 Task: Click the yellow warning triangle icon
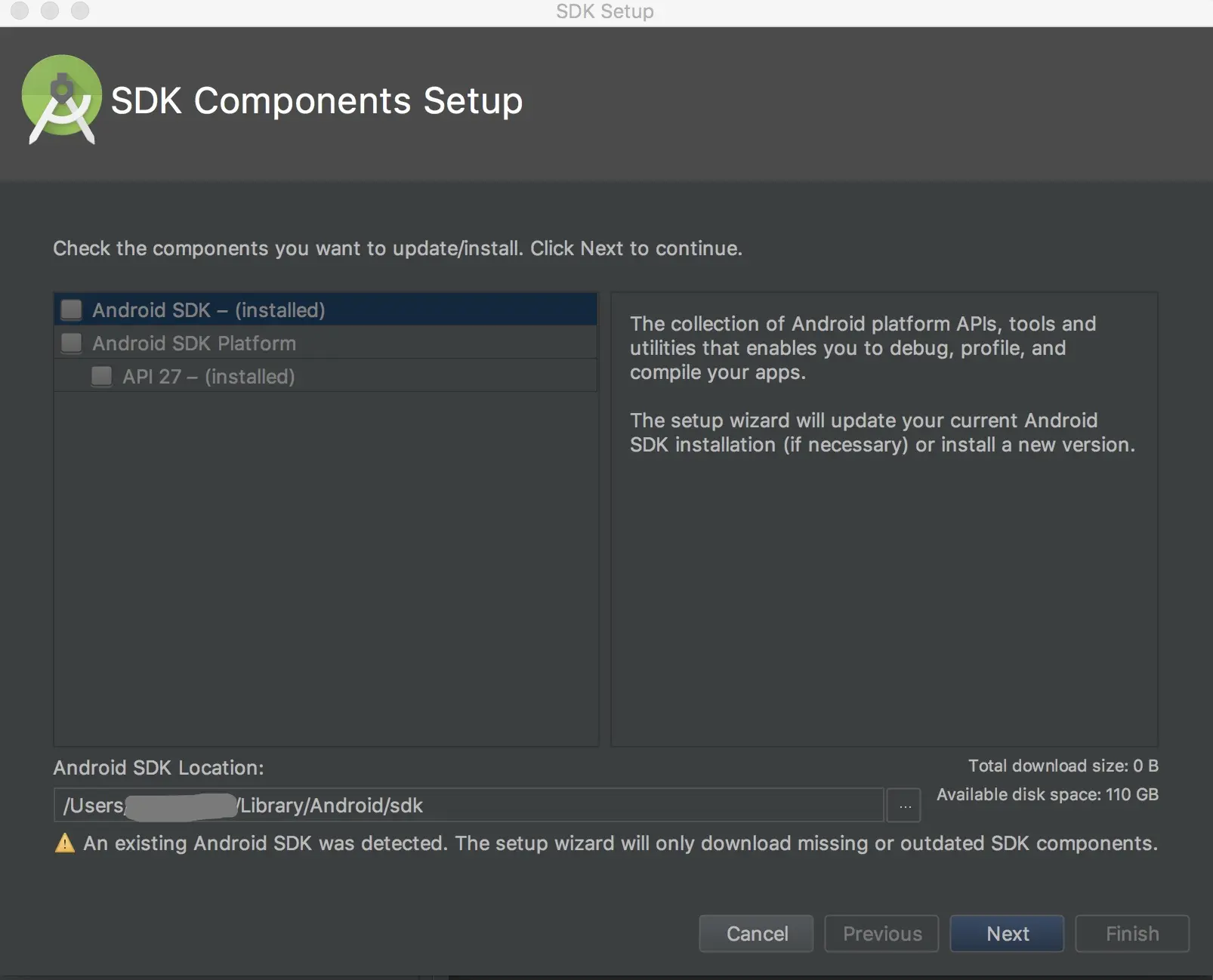(x=65, y=843)
